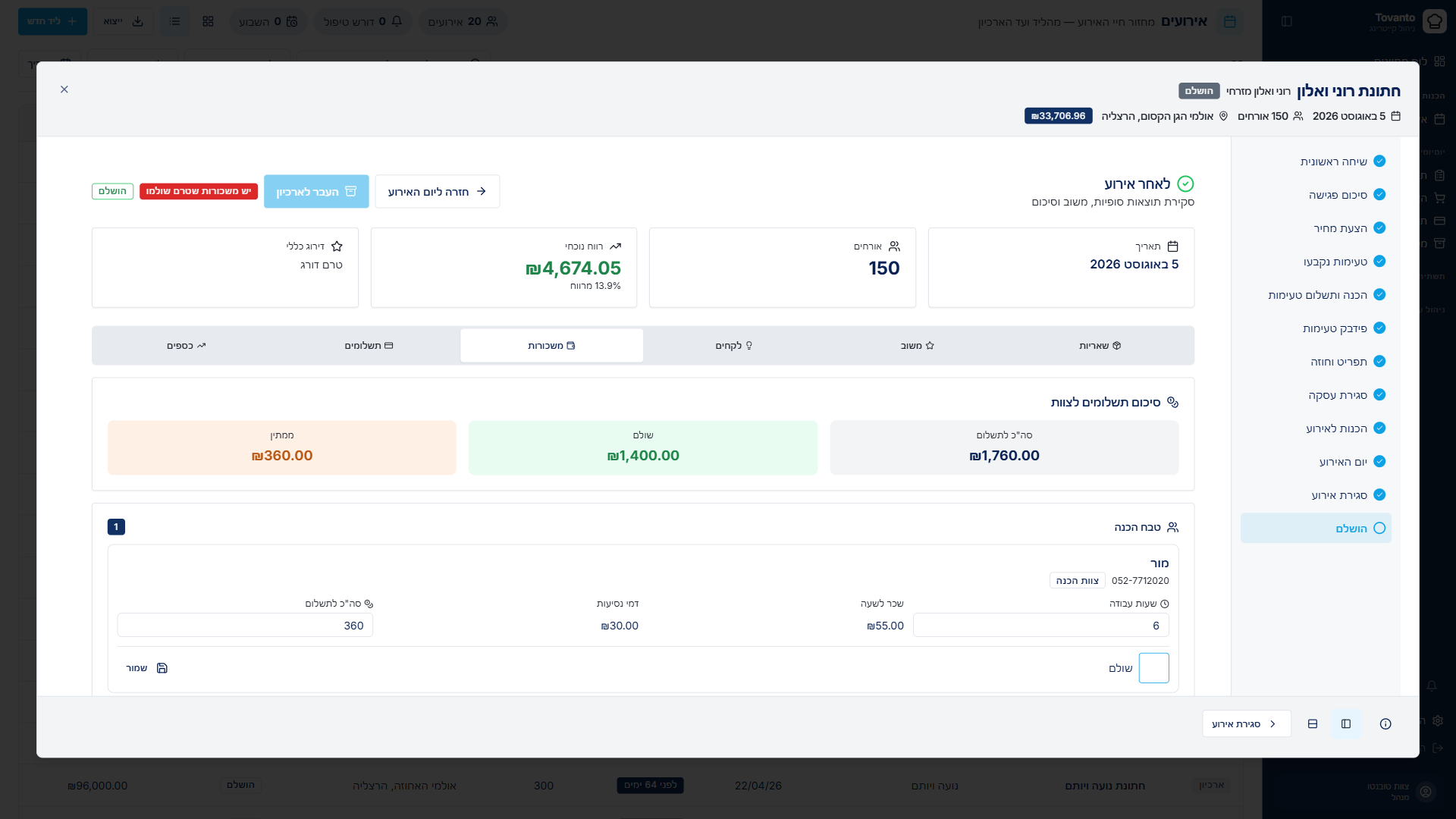The image size is (1456, 819).
Task: Click the people icon beside the צוות הכנה heading
Action: [x=1173, y=527]
